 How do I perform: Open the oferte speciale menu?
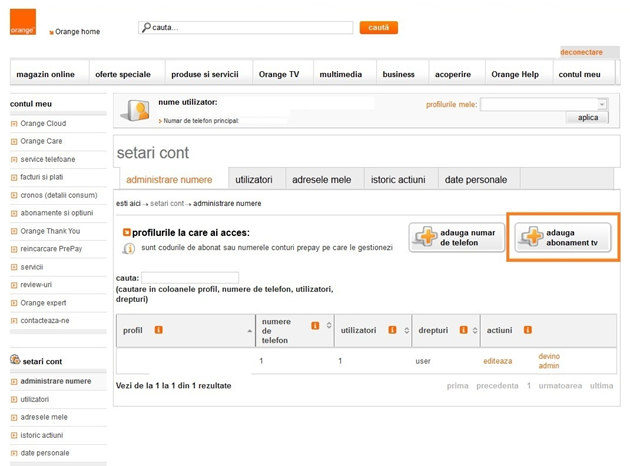coord(123,74)
